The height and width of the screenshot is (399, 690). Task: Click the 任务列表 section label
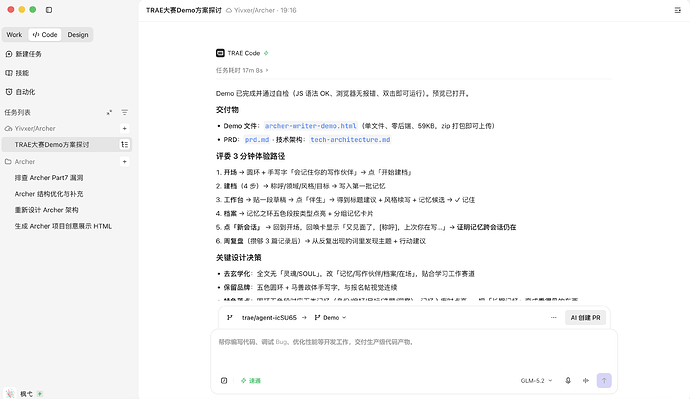18,113
